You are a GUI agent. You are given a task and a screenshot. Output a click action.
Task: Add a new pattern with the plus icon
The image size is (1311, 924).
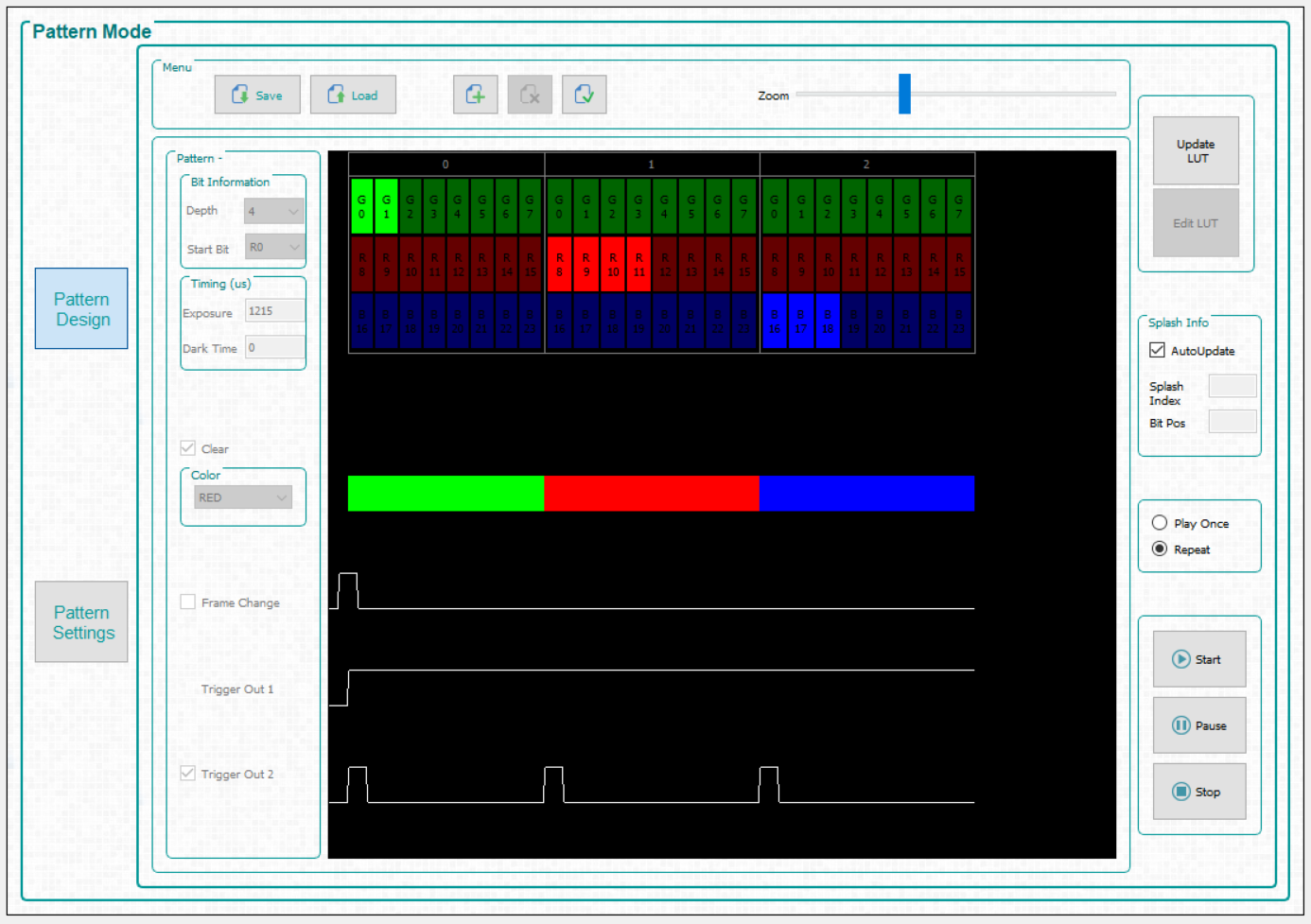point(475,95)
